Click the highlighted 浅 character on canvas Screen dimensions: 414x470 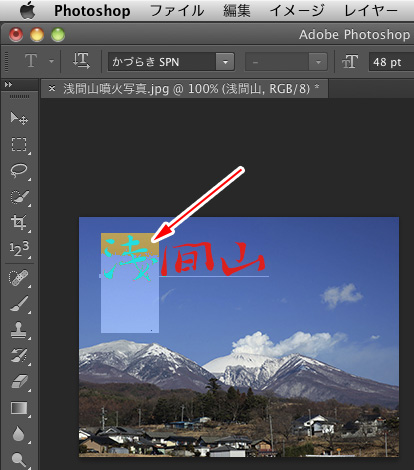130,258
